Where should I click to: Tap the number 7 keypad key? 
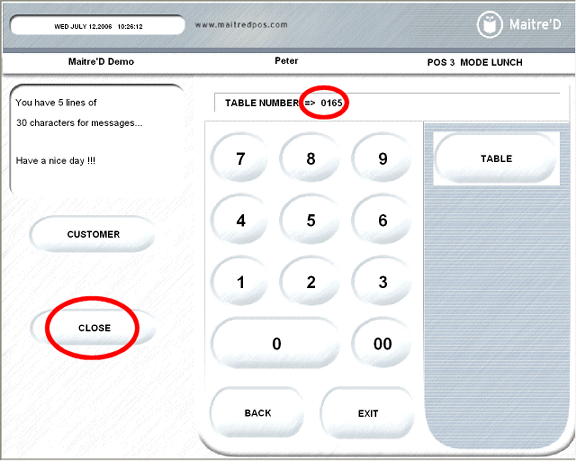click(x=240, y=158)
